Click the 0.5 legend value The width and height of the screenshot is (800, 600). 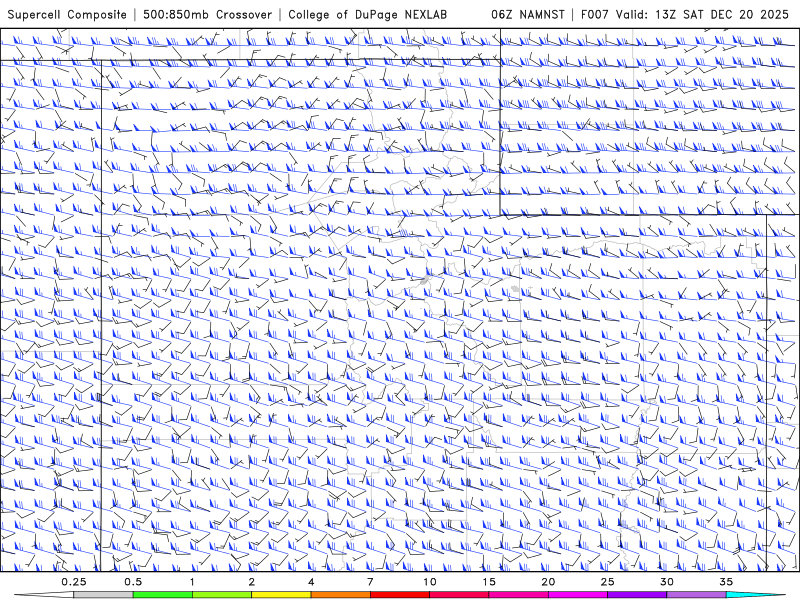(x=133, y=582)
